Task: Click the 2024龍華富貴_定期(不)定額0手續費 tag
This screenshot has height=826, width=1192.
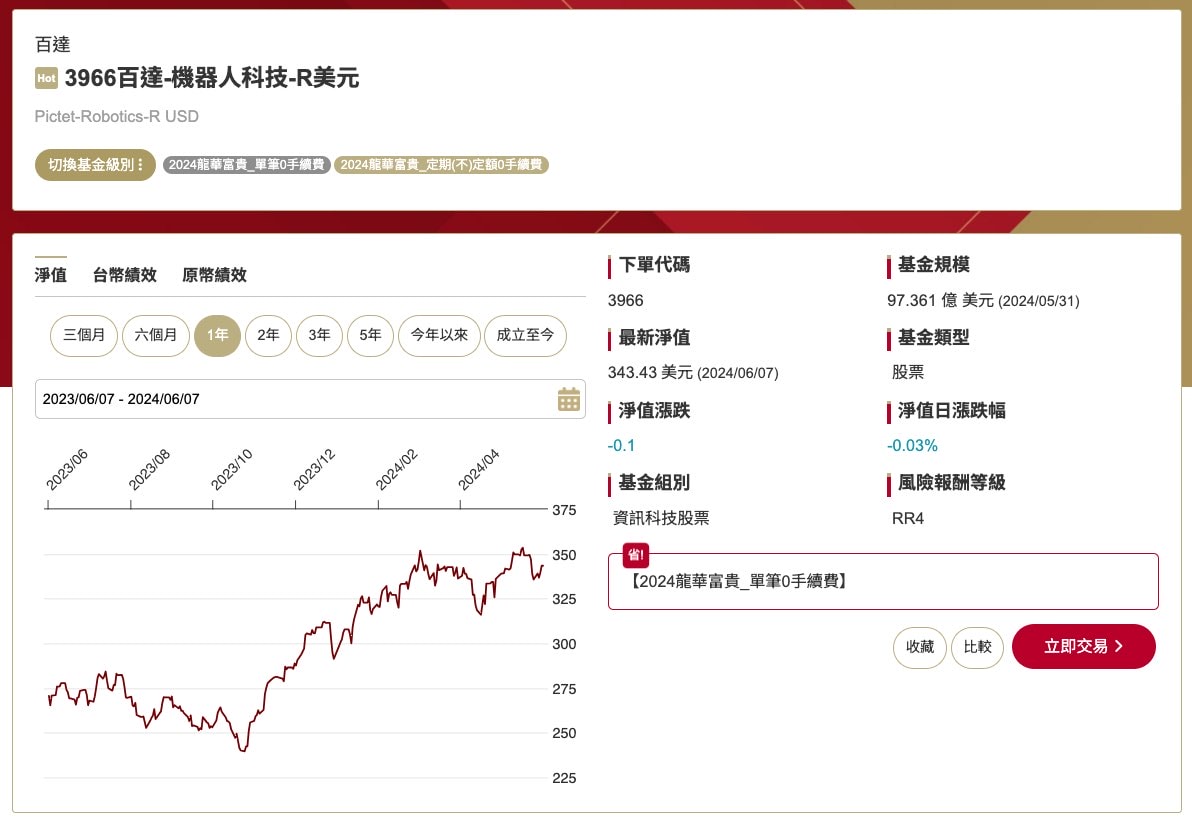Action: (x=441, y=165)
